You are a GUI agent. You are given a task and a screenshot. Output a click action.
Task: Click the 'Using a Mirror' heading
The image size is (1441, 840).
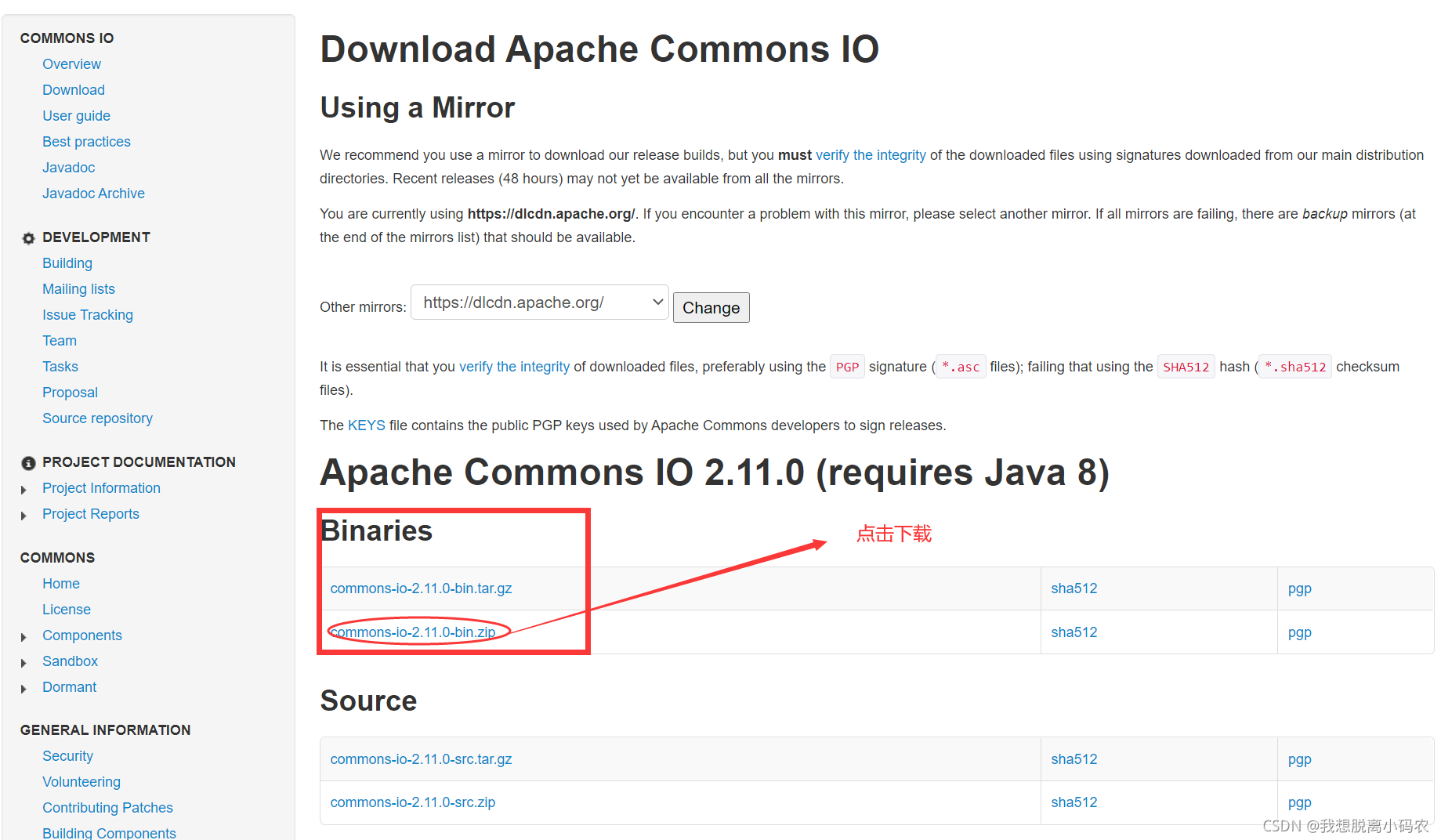click(418, 107)
